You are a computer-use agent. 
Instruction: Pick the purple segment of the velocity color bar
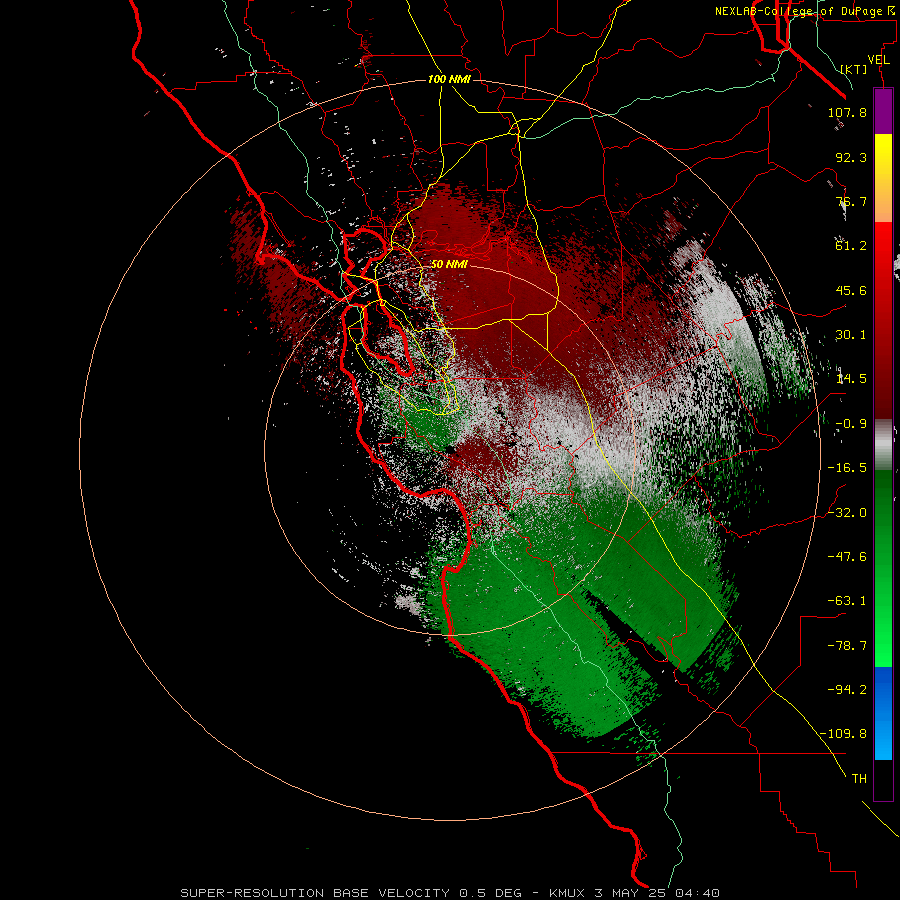click(x=883, y=112)
